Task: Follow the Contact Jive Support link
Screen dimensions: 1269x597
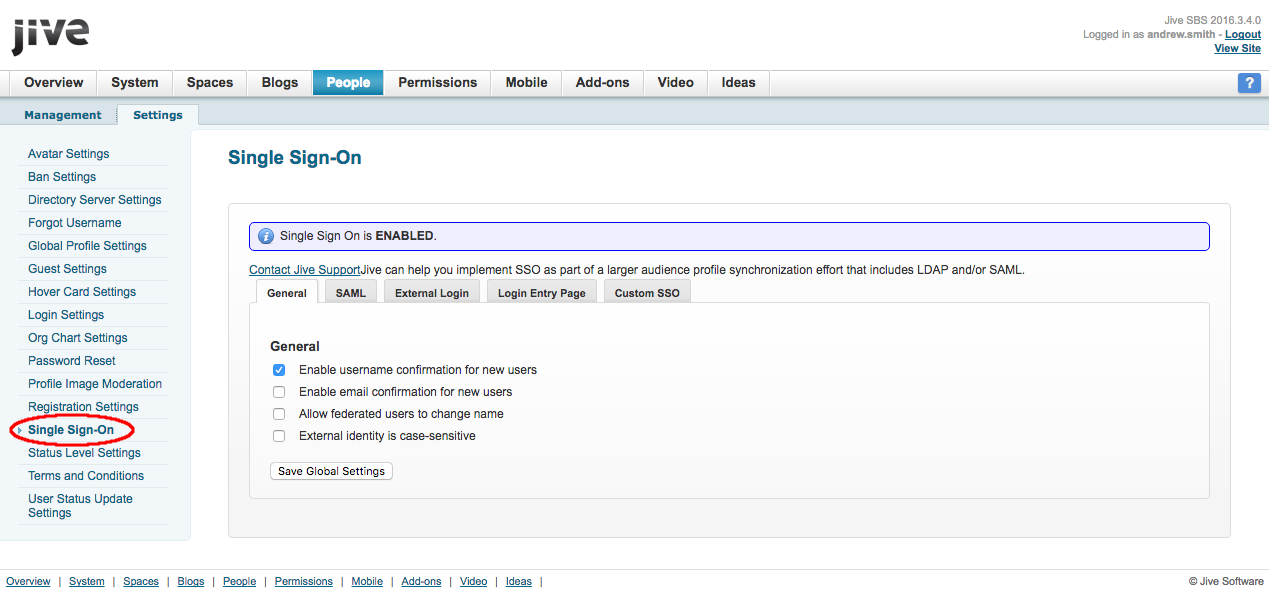Action: [304, 270]
